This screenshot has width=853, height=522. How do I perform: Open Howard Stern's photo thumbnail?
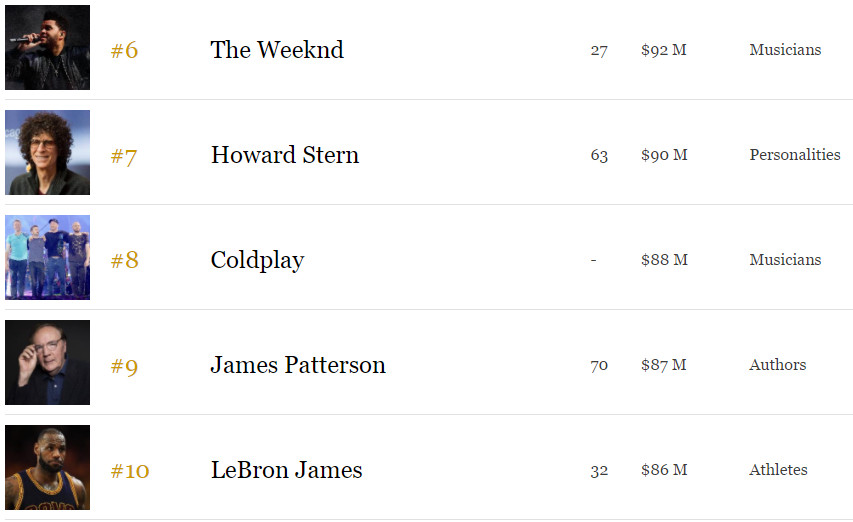tap(47, 152)
